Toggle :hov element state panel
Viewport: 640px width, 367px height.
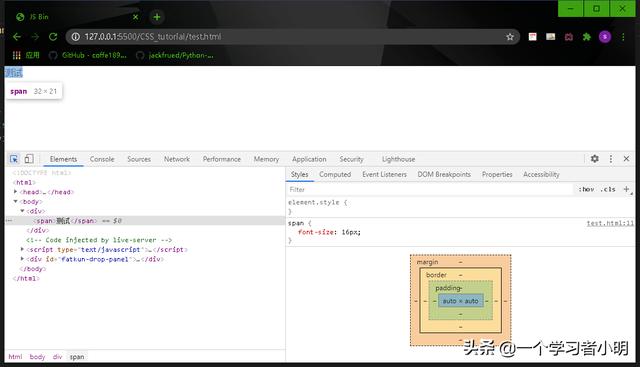pos(586,189)
